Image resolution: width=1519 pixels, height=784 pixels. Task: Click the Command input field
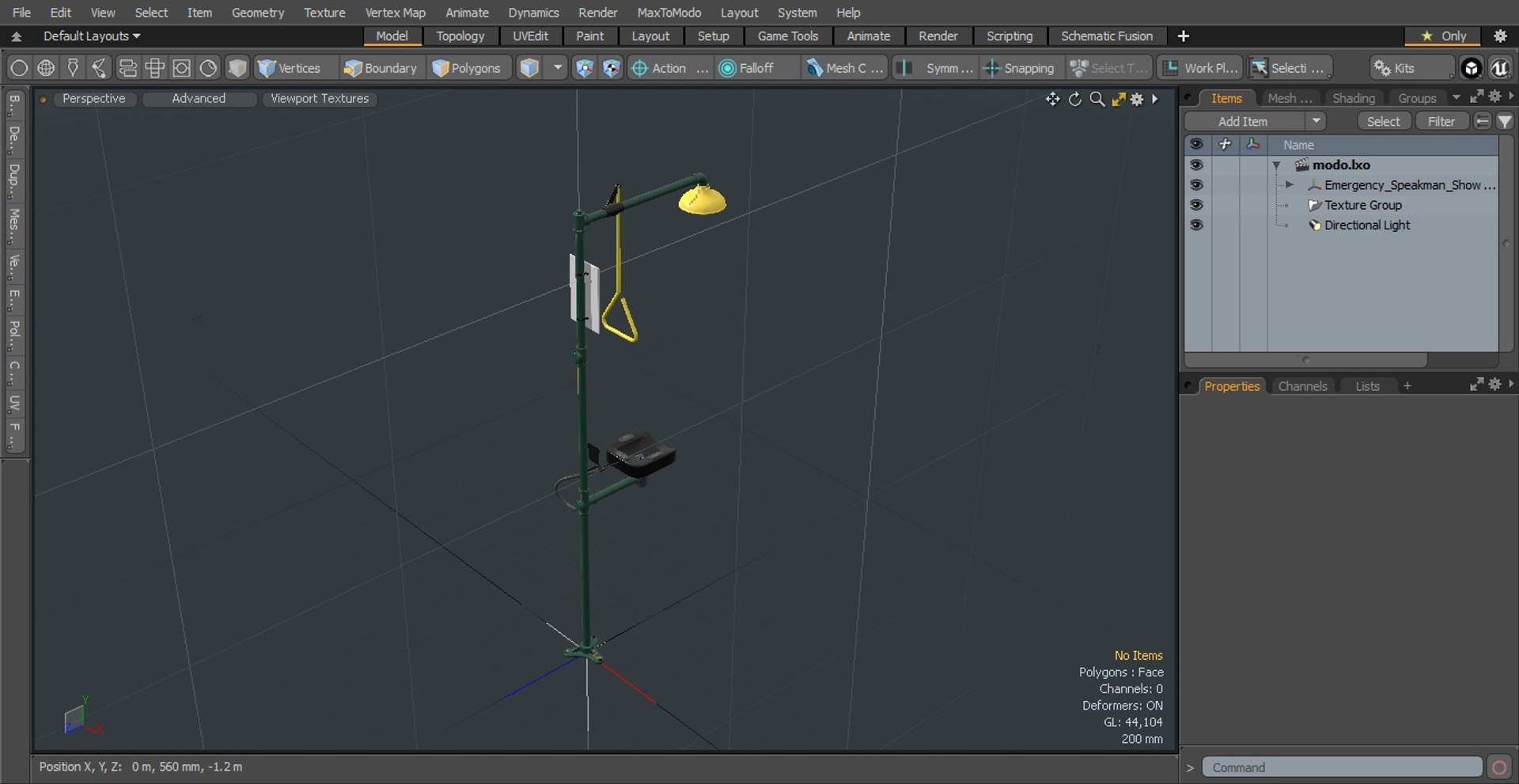(1342, 767)
